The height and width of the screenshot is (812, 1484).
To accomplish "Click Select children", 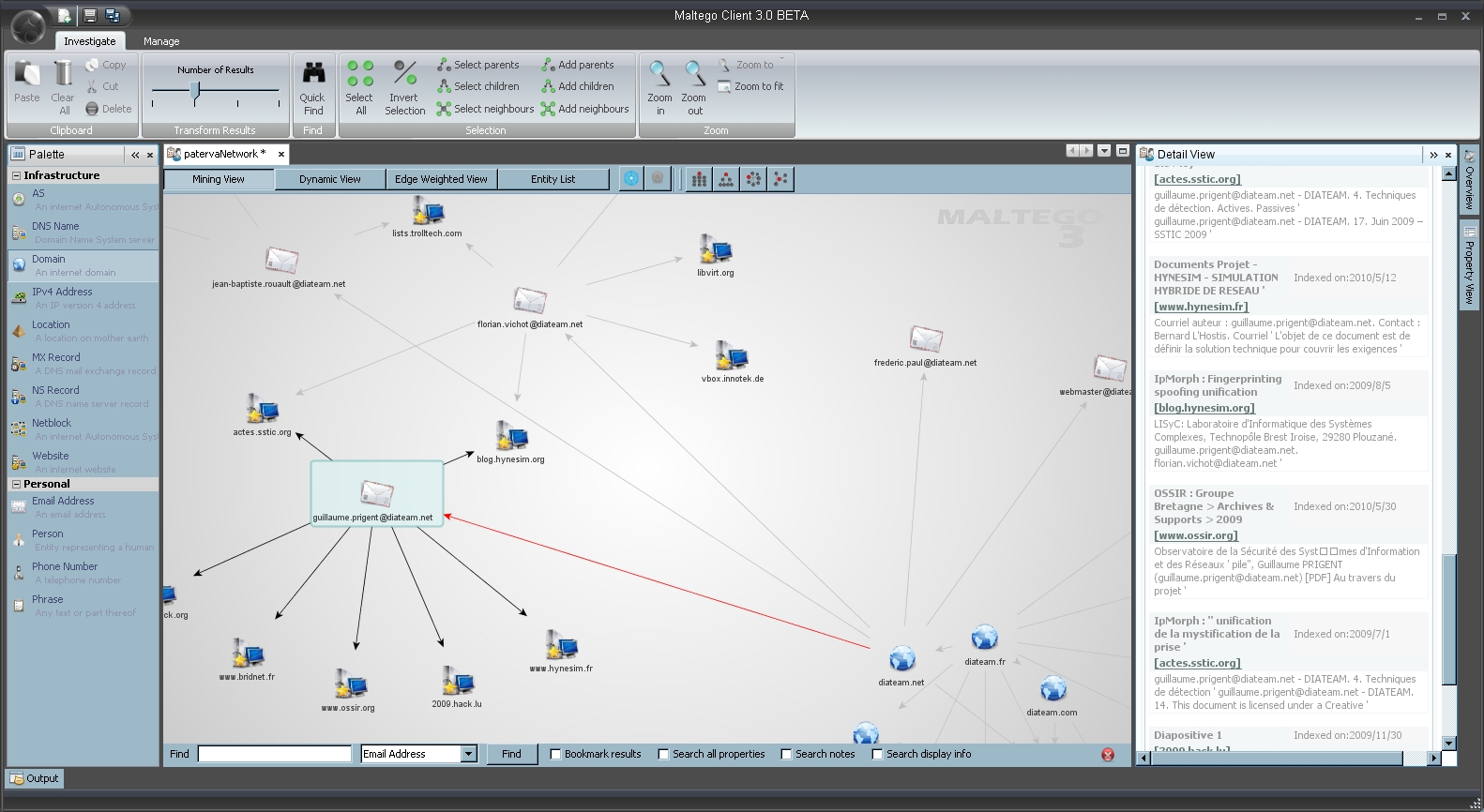I will click(x=478, y=86).
